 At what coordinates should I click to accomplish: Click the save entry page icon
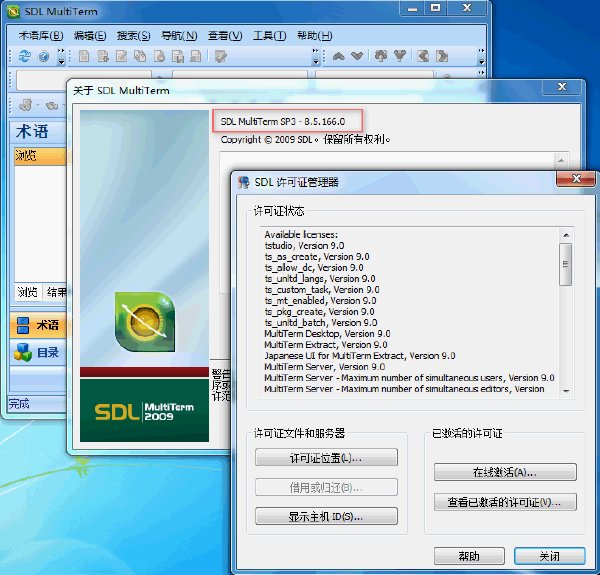coord(178,56)
